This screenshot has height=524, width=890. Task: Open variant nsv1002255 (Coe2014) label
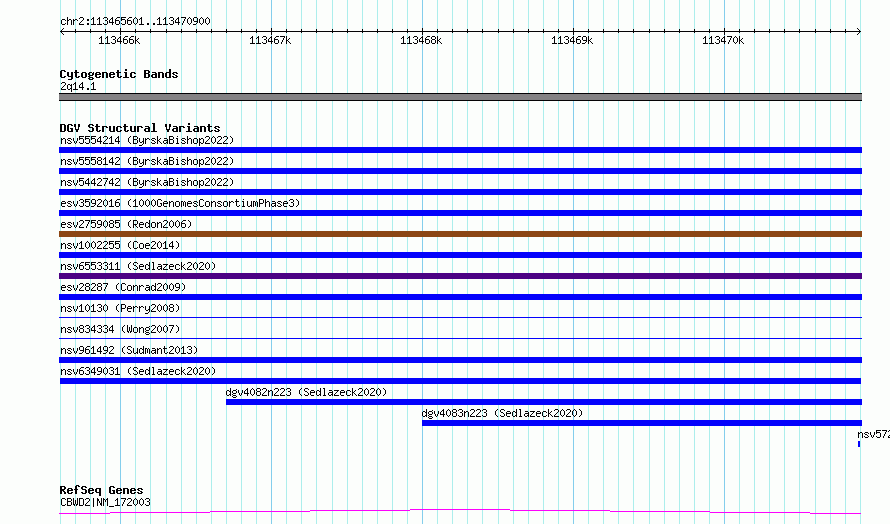point(120,245)
